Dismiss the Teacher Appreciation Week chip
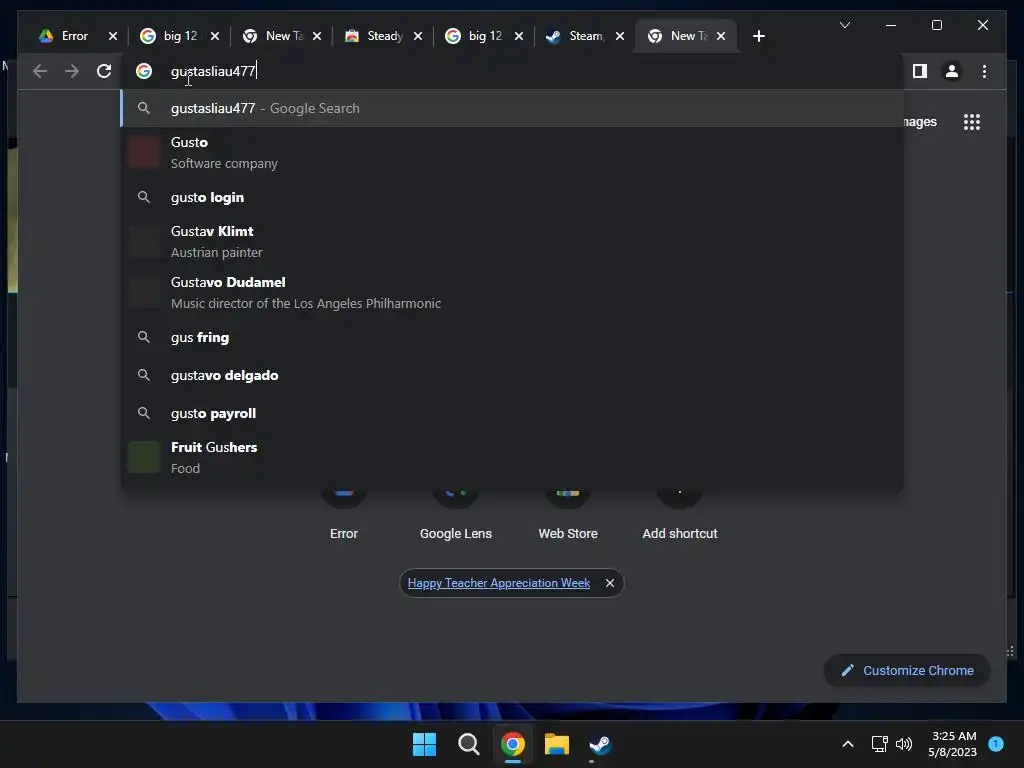Screen dimensions: 1024x768 point(610,583)
